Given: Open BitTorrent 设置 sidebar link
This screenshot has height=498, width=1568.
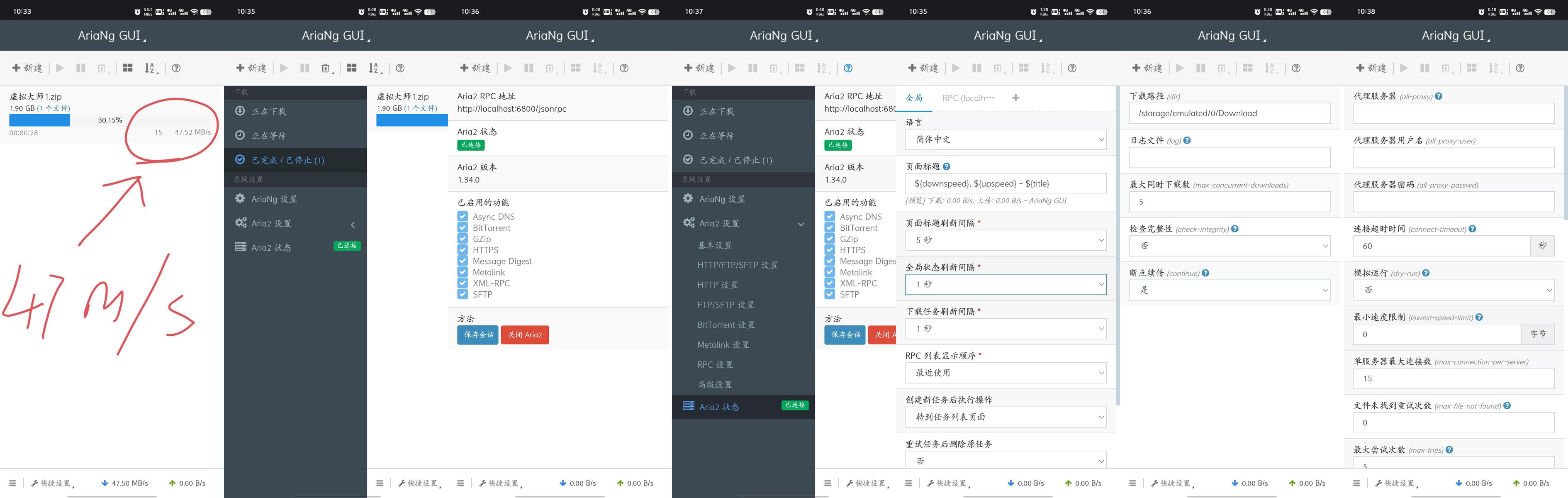Looking at the screenshot, I should click(726, 325).
